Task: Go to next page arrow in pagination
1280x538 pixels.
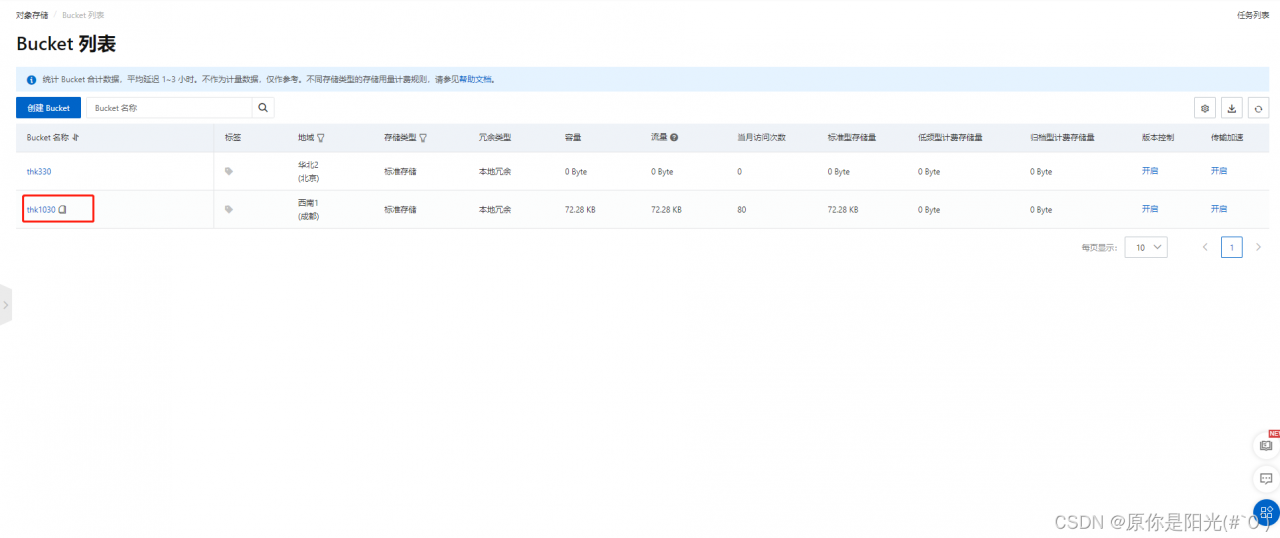Action: (x=1258, y=247)
